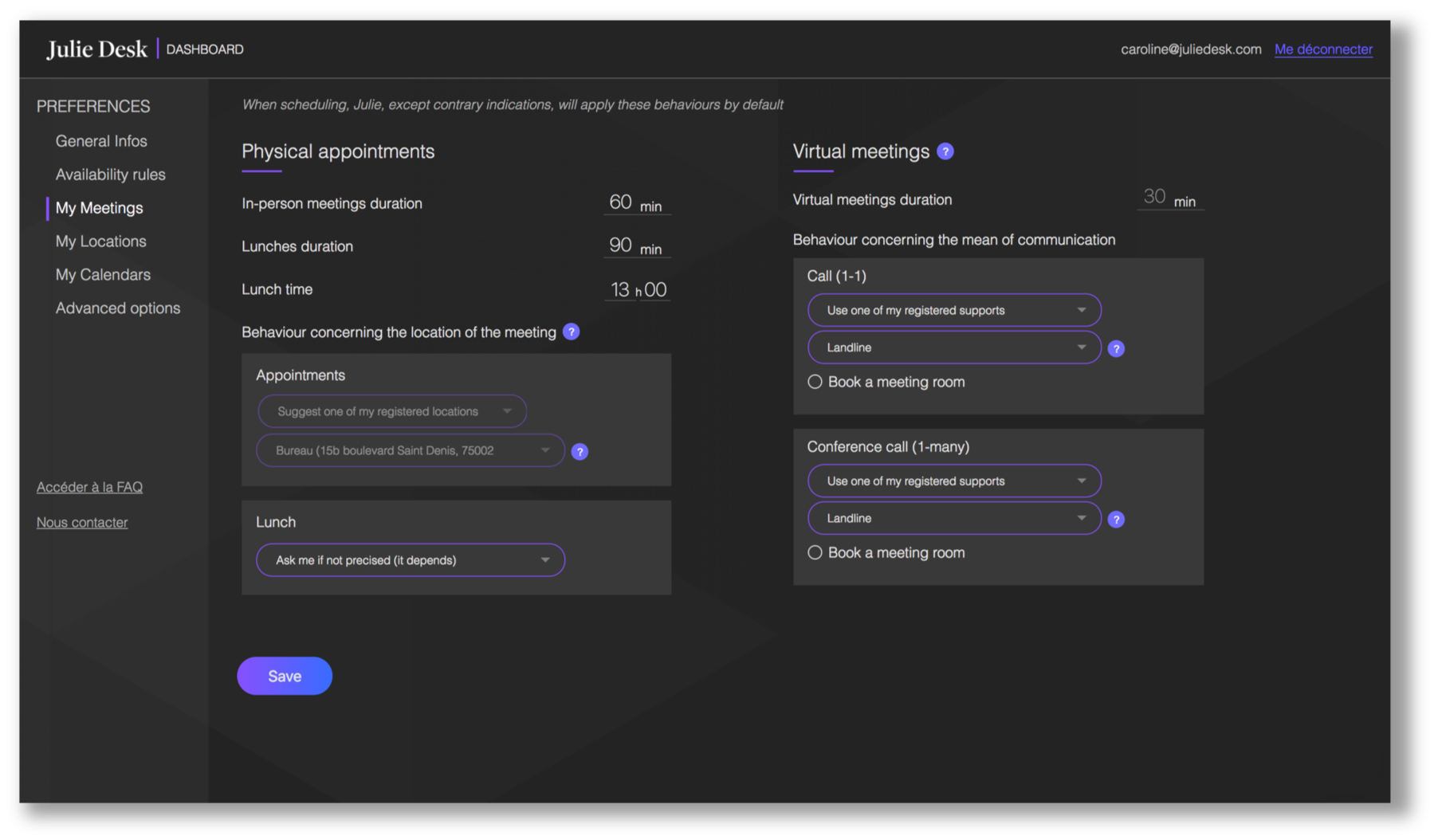Edit lunch time hour field 13
Image resolution: width=1434 pixels, height=840 pixels.
pyautogui.click(x=619, y=289)
